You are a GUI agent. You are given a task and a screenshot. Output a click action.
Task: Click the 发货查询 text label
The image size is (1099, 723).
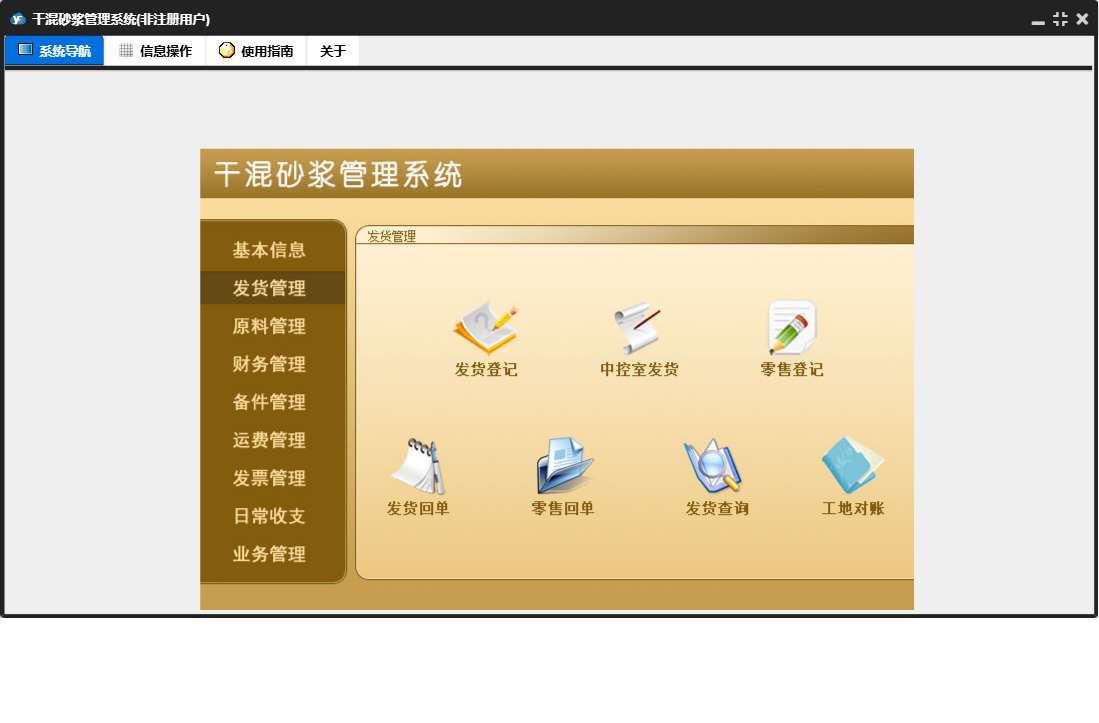pos(717,508)
